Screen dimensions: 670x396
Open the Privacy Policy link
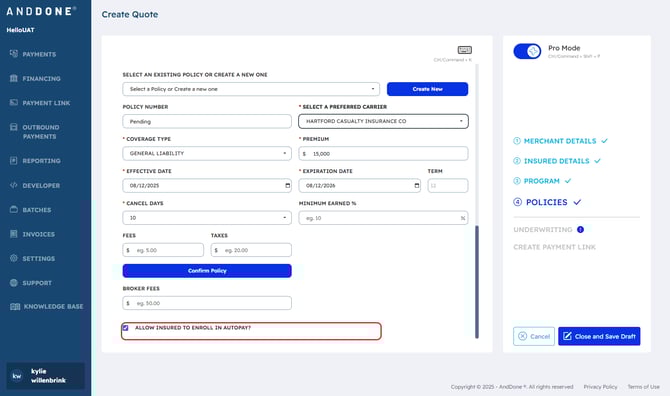click(600, 387)
